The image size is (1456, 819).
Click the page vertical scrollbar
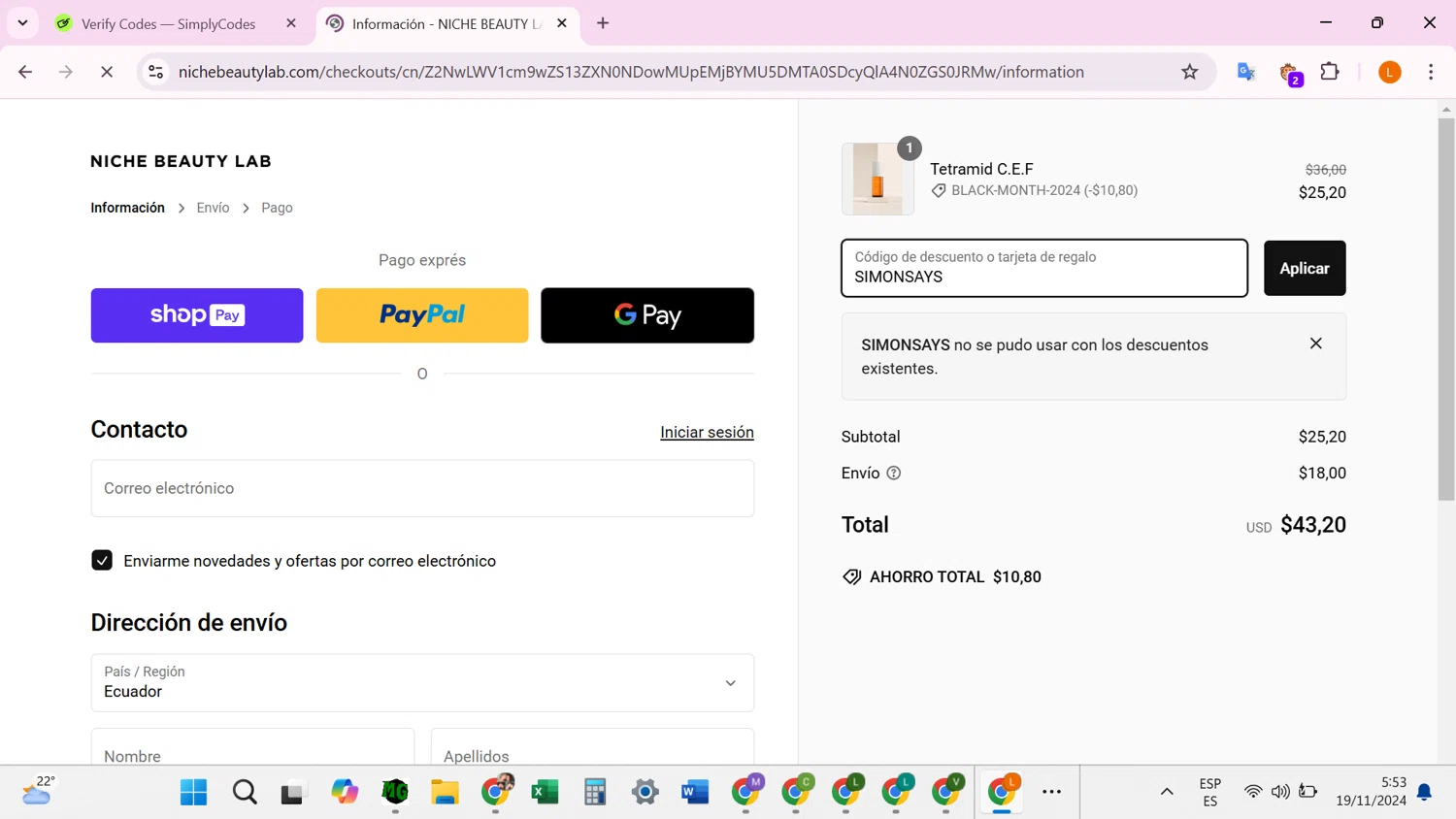point(1446,311)
